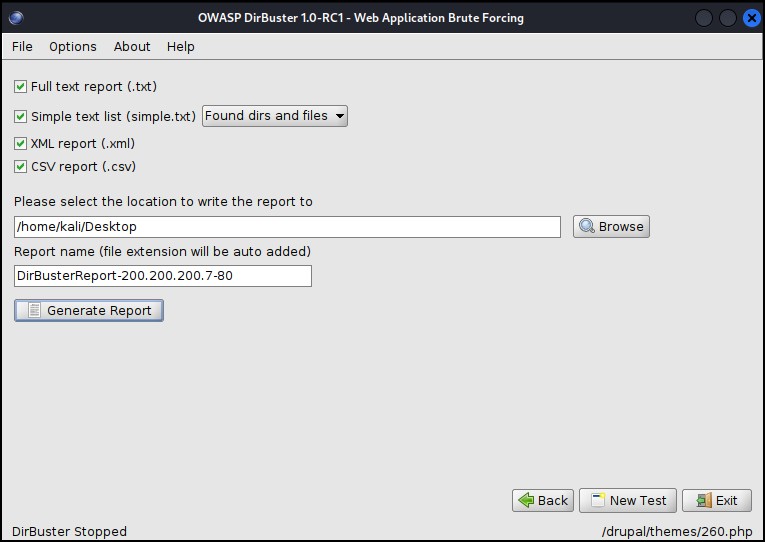765x542 pixels.
Task: Disable the XML report option
Action: click(x=21, y=144)
